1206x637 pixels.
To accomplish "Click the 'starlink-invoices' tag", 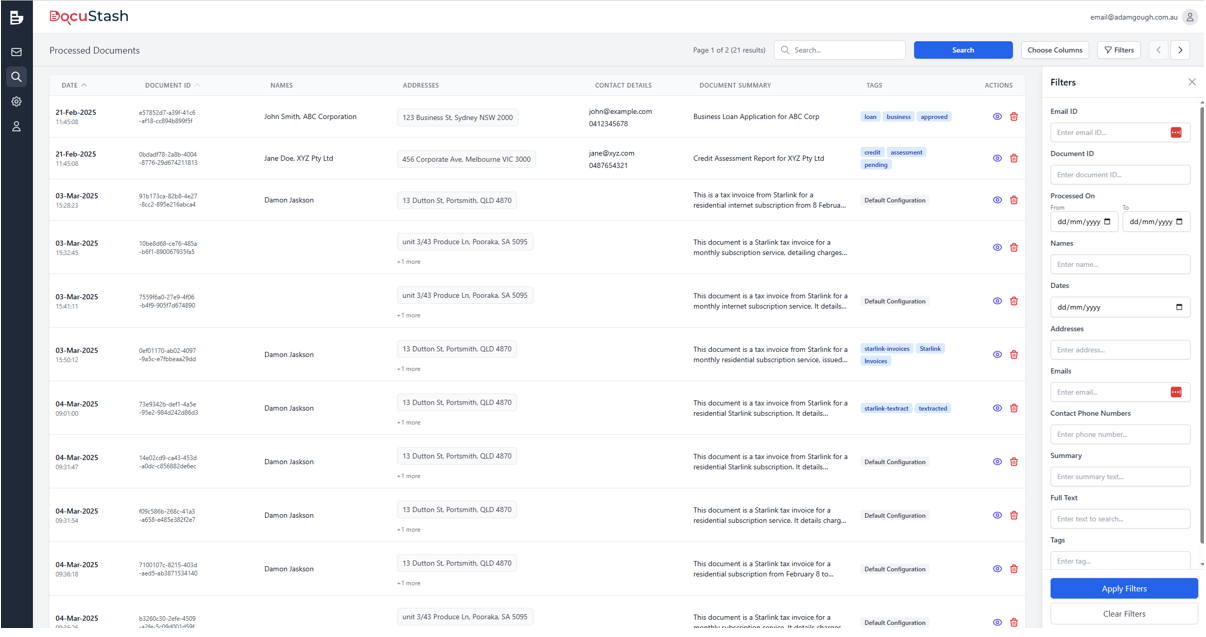I will coord(887,349).
